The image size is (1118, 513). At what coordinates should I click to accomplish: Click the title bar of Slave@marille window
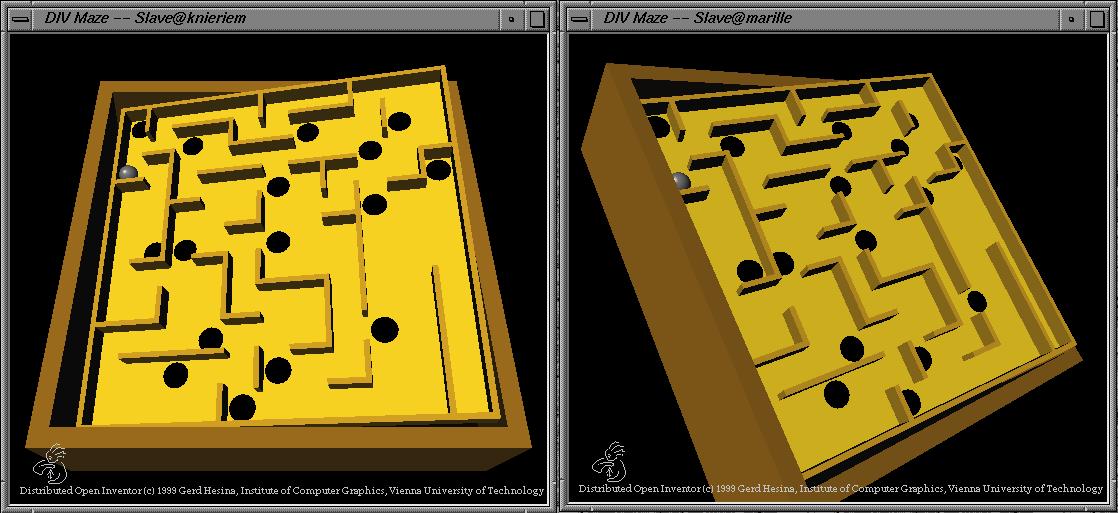[x=824, y=19]
